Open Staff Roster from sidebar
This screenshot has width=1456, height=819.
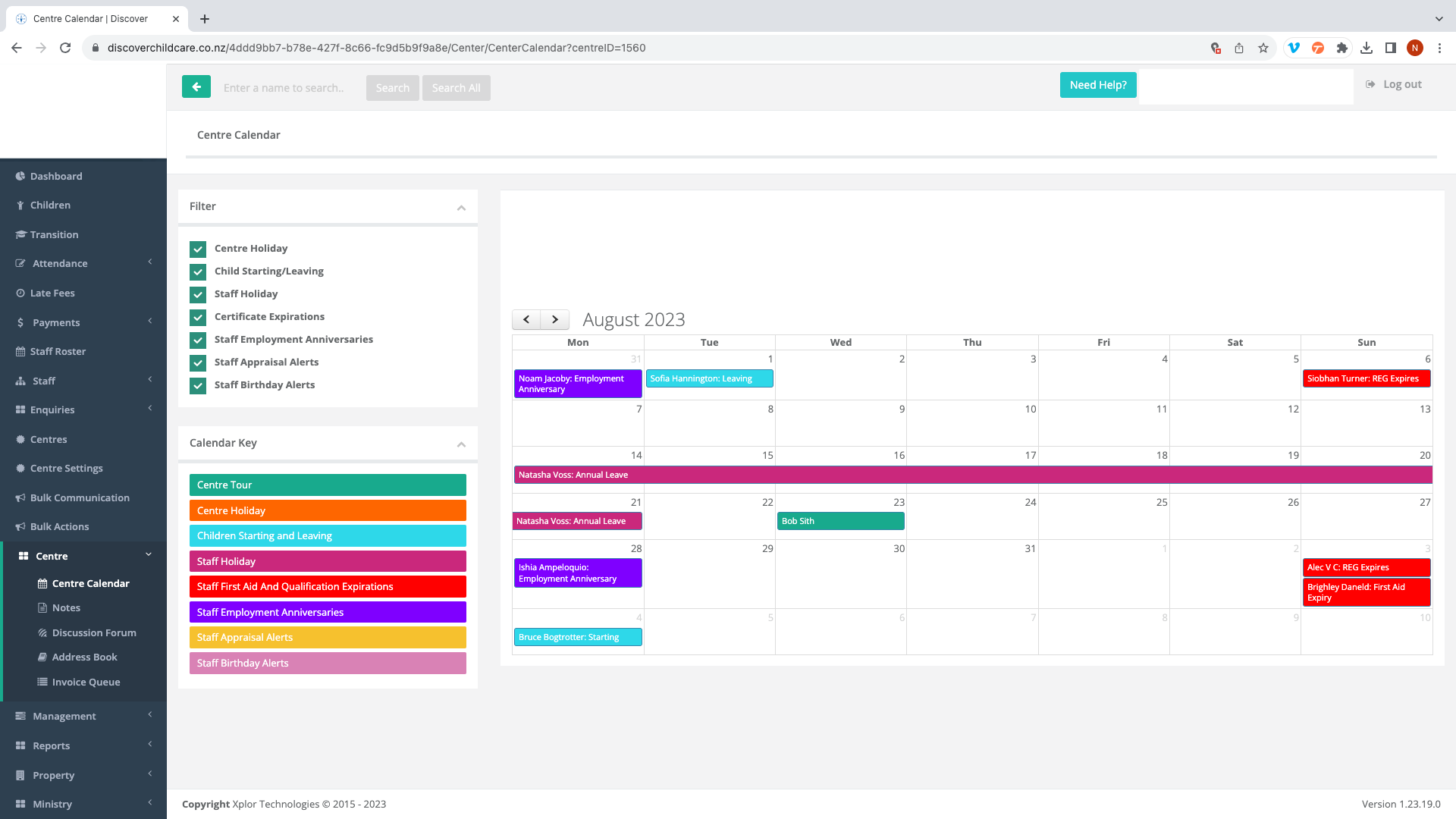(x=58, y=351)
